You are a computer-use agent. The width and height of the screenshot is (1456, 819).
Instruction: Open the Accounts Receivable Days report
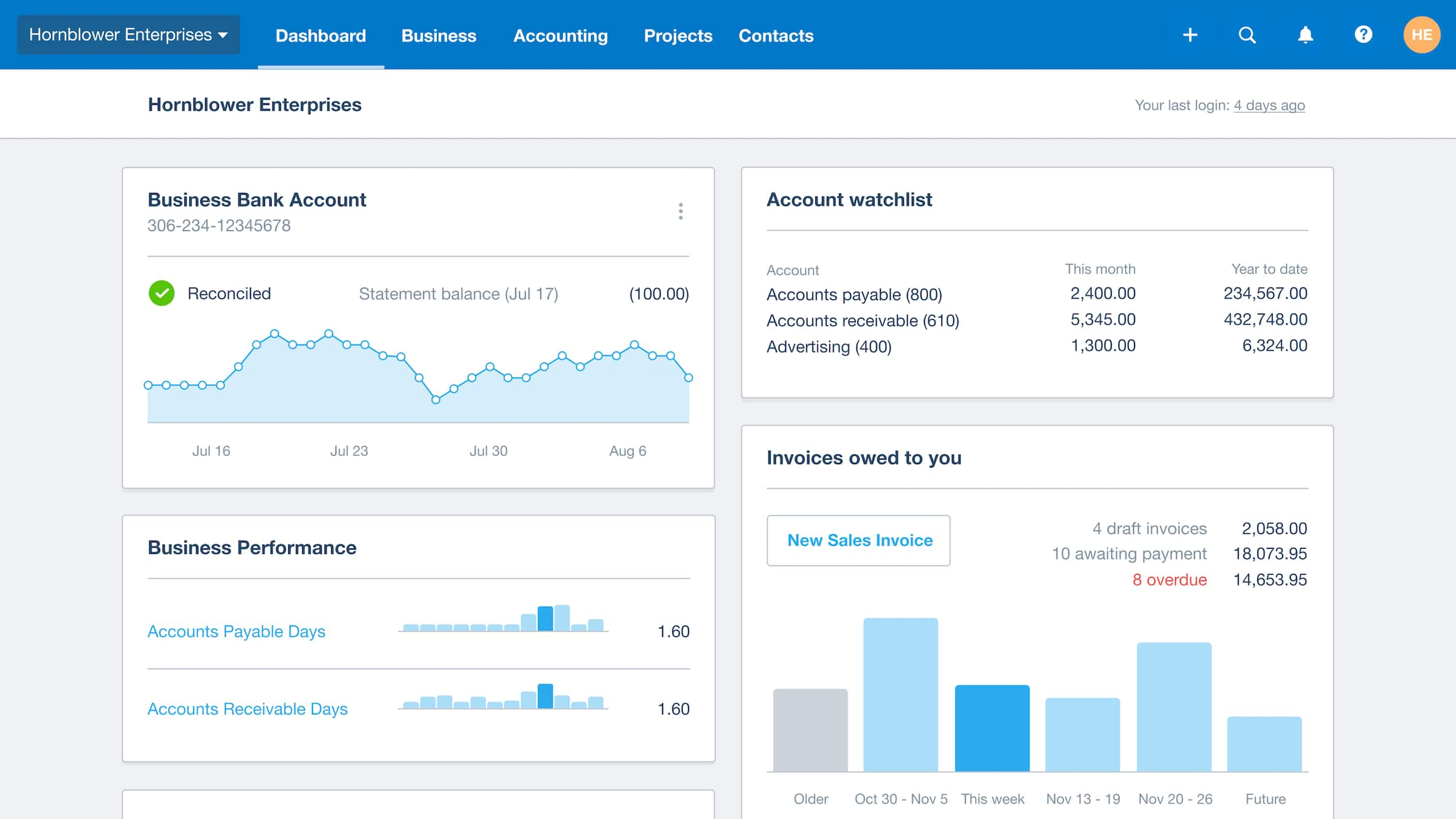pos(247,708)
